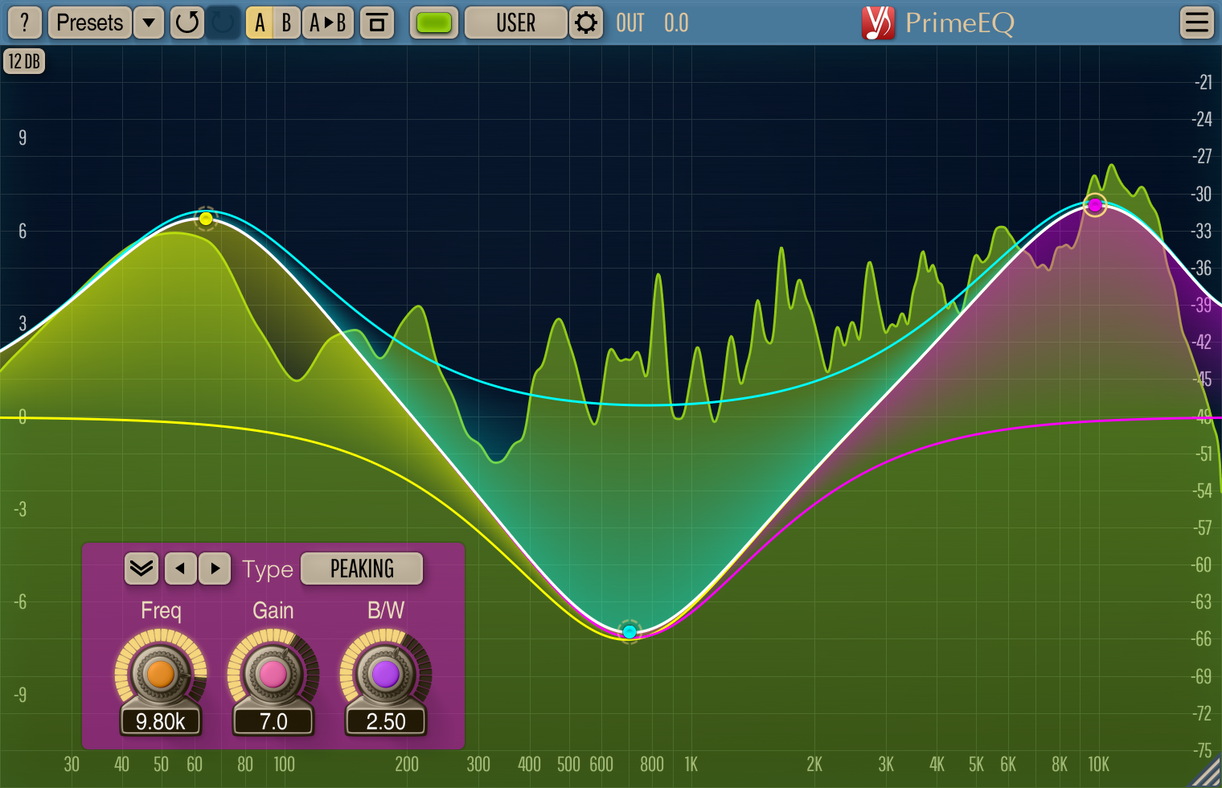The image size is (1222, 788).
Task: Click the next-band right arrow button
Action: [x=215, y=568]
